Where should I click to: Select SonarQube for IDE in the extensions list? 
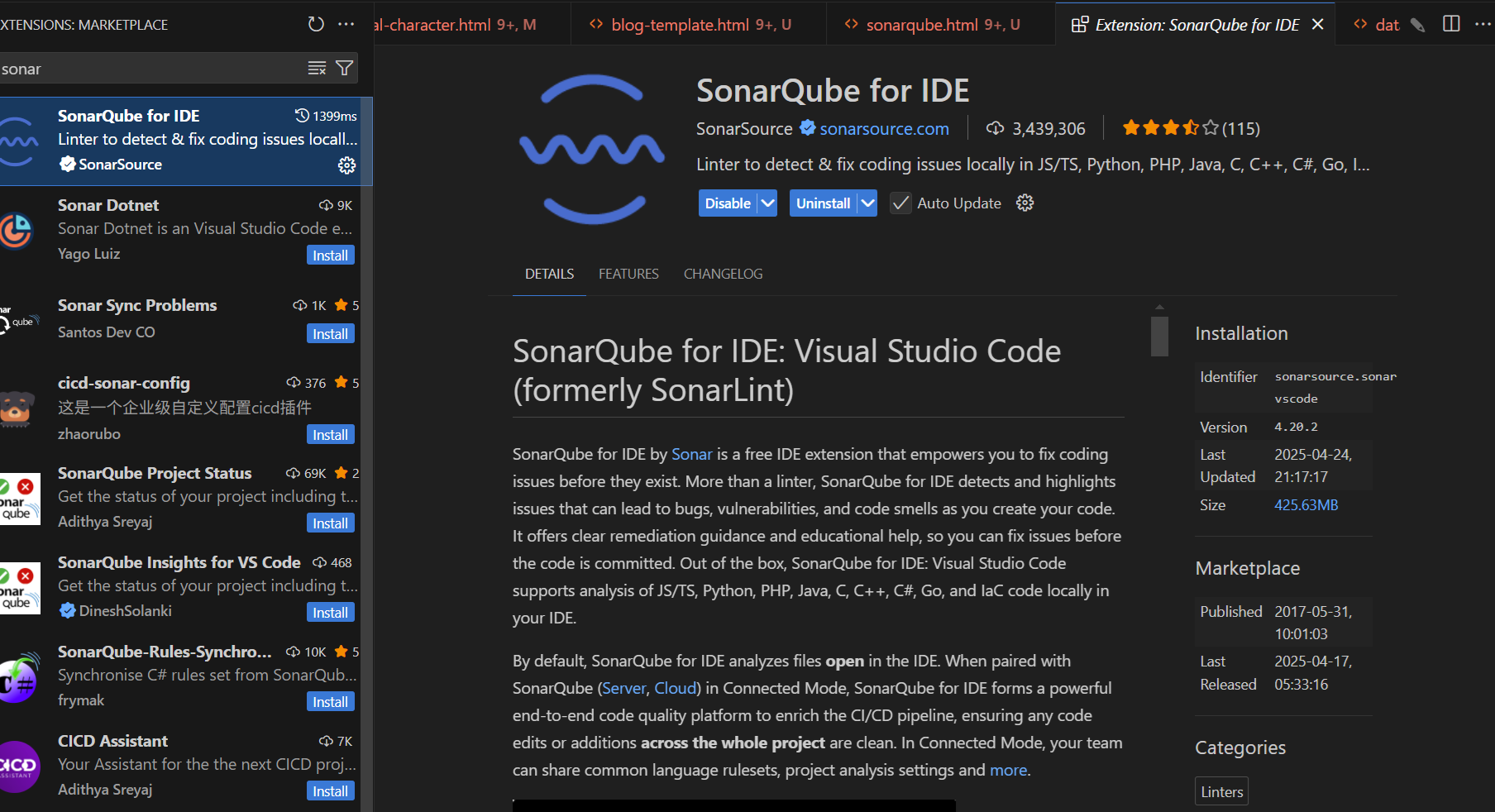(x=186, y=141)
